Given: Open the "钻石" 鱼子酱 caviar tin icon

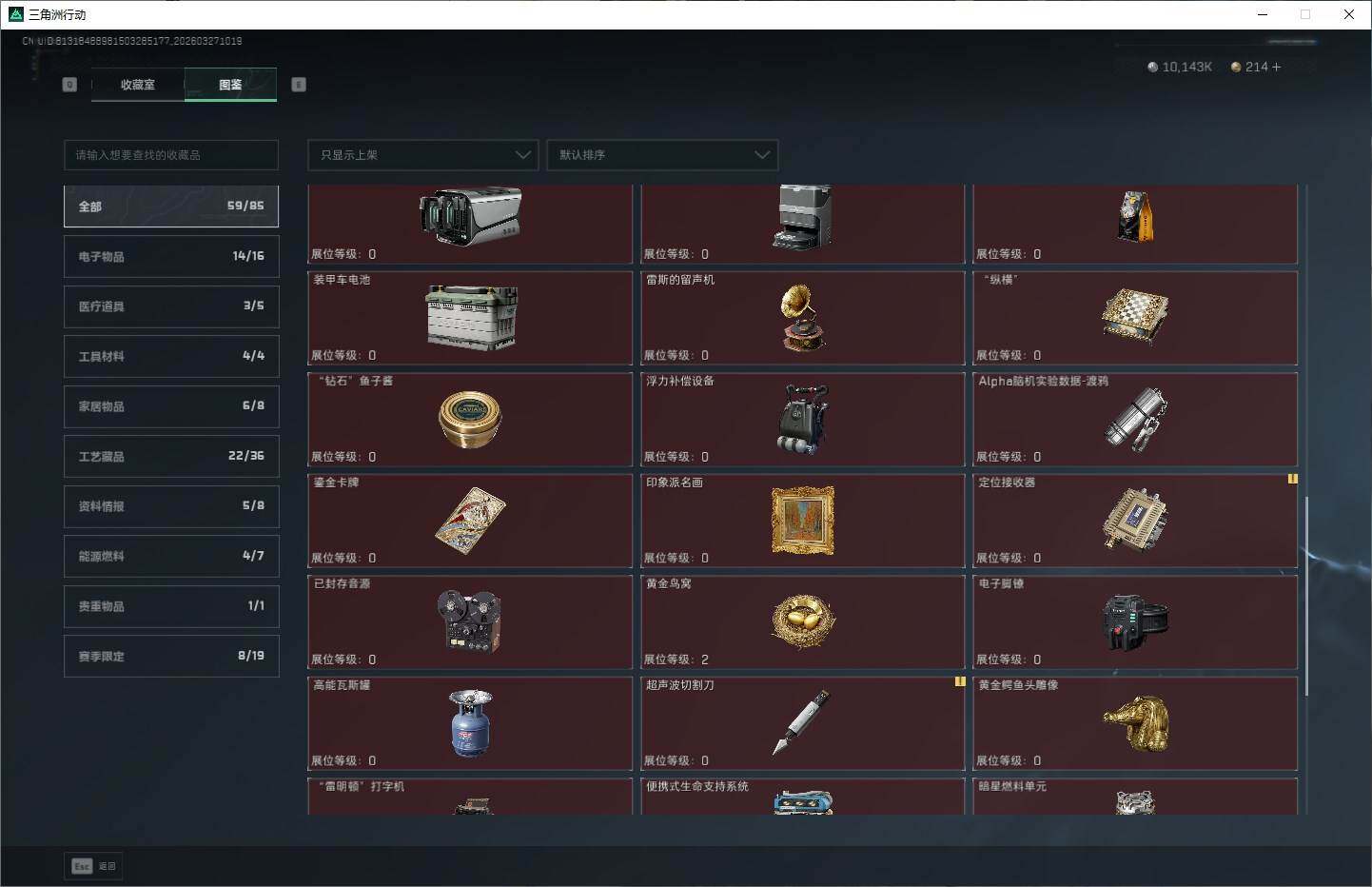Looking at the screenshot, I should click(470, 419).
